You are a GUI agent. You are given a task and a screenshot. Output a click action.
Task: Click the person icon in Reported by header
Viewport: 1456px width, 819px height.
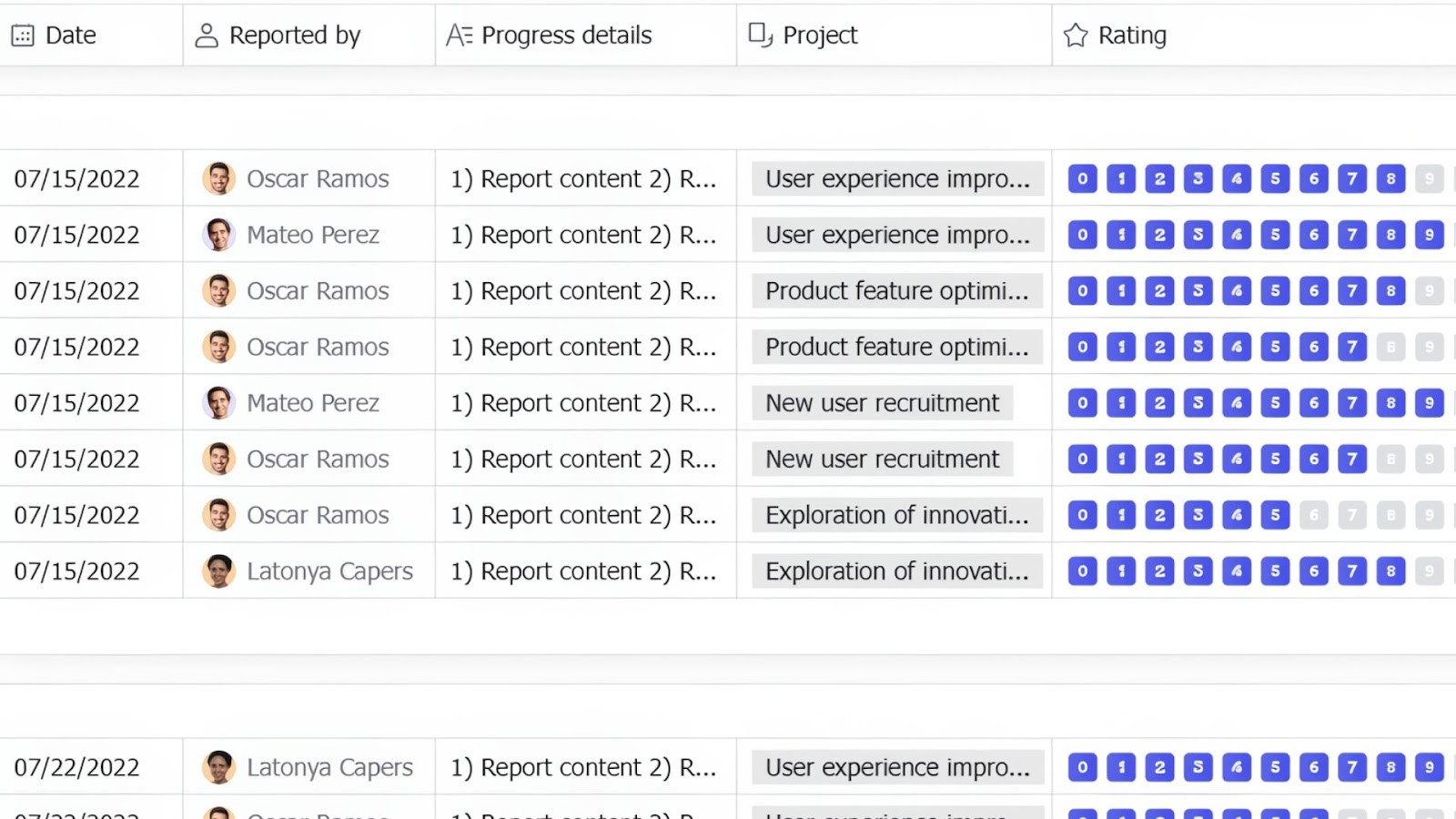tap(207, 35)
